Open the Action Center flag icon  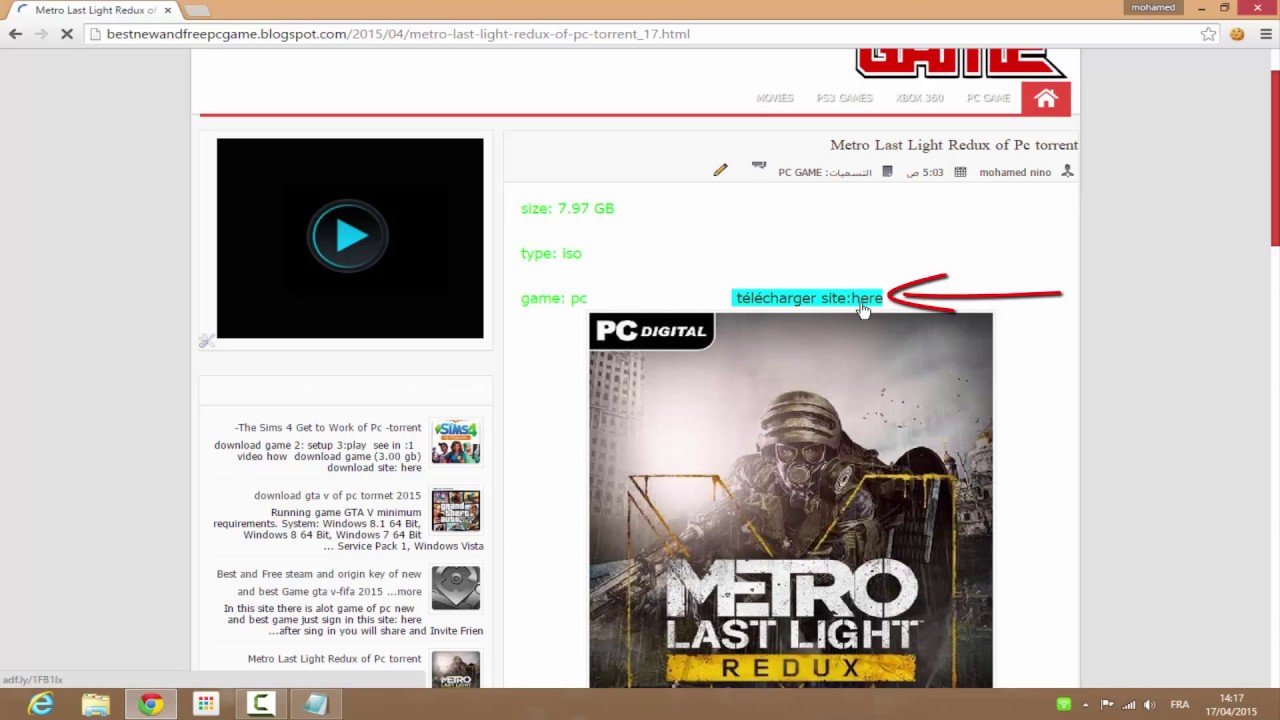pos(1107,704)
